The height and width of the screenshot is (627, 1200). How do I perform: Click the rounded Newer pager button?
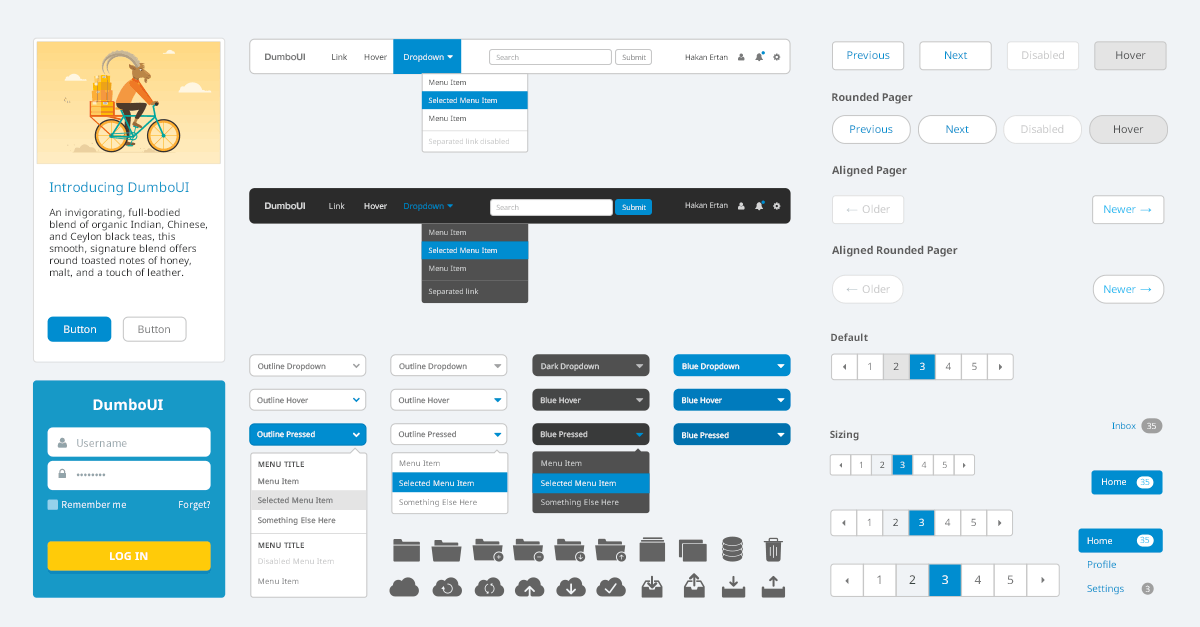click(1128, 289)
